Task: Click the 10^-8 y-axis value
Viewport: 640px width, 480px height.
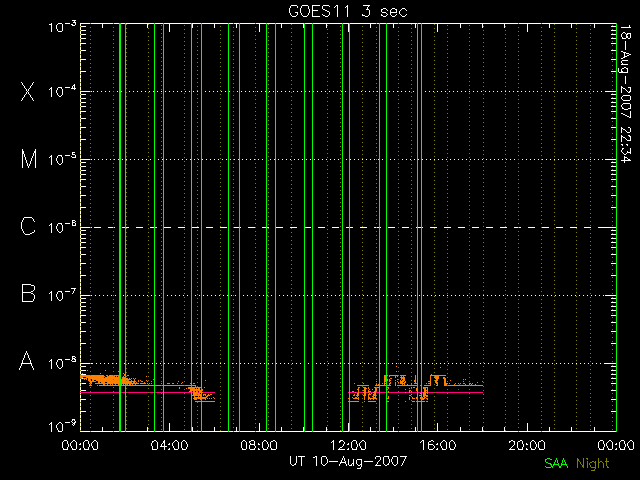Action: [62, 363]
